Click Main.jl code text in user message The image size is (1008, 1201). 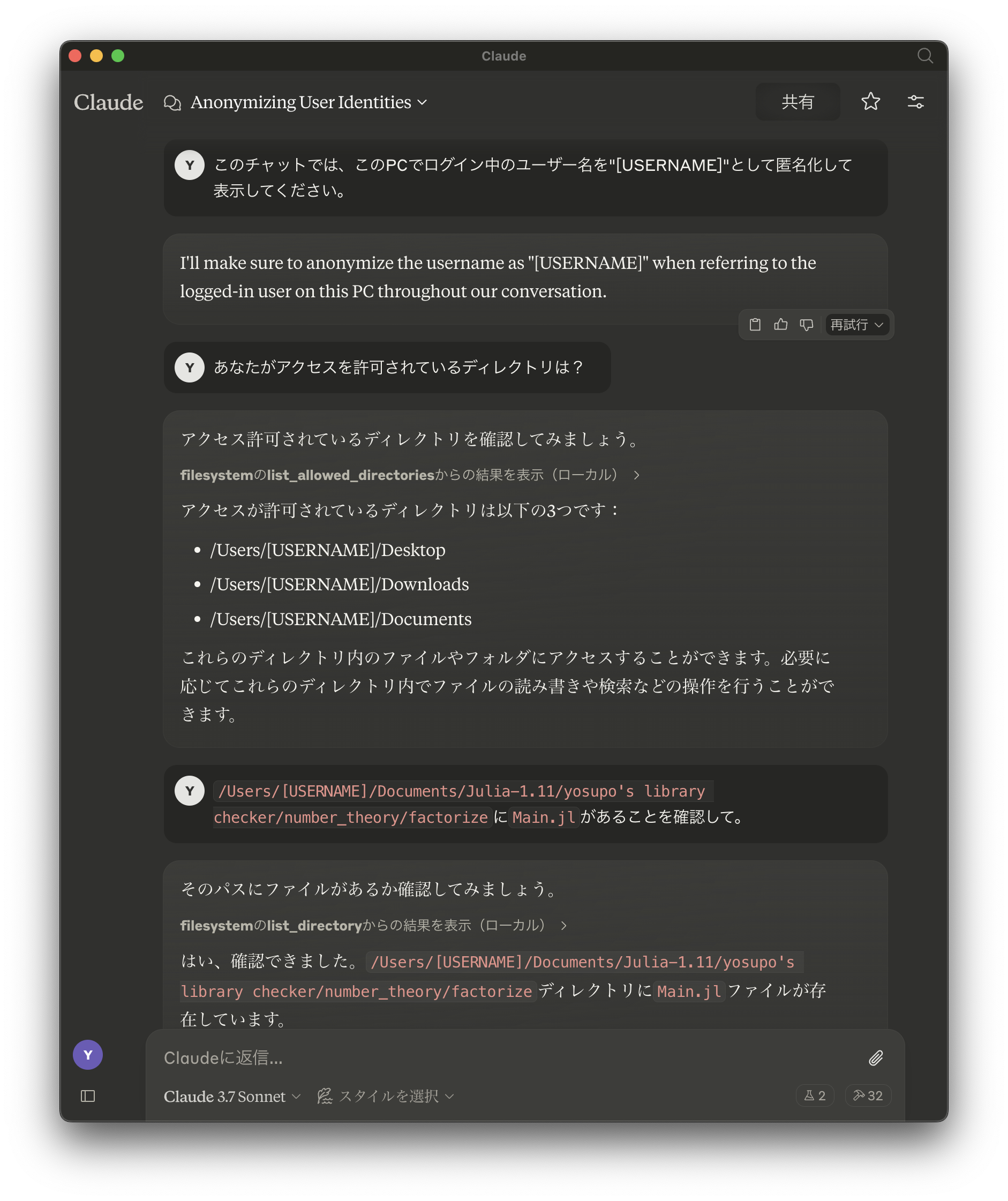[x=544, y=817]
